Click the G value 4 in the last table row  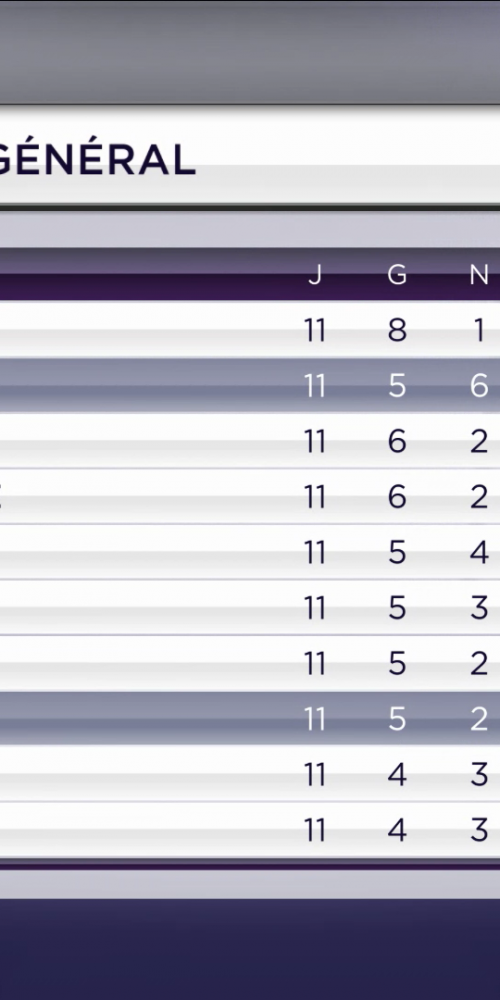coord(397,830)
